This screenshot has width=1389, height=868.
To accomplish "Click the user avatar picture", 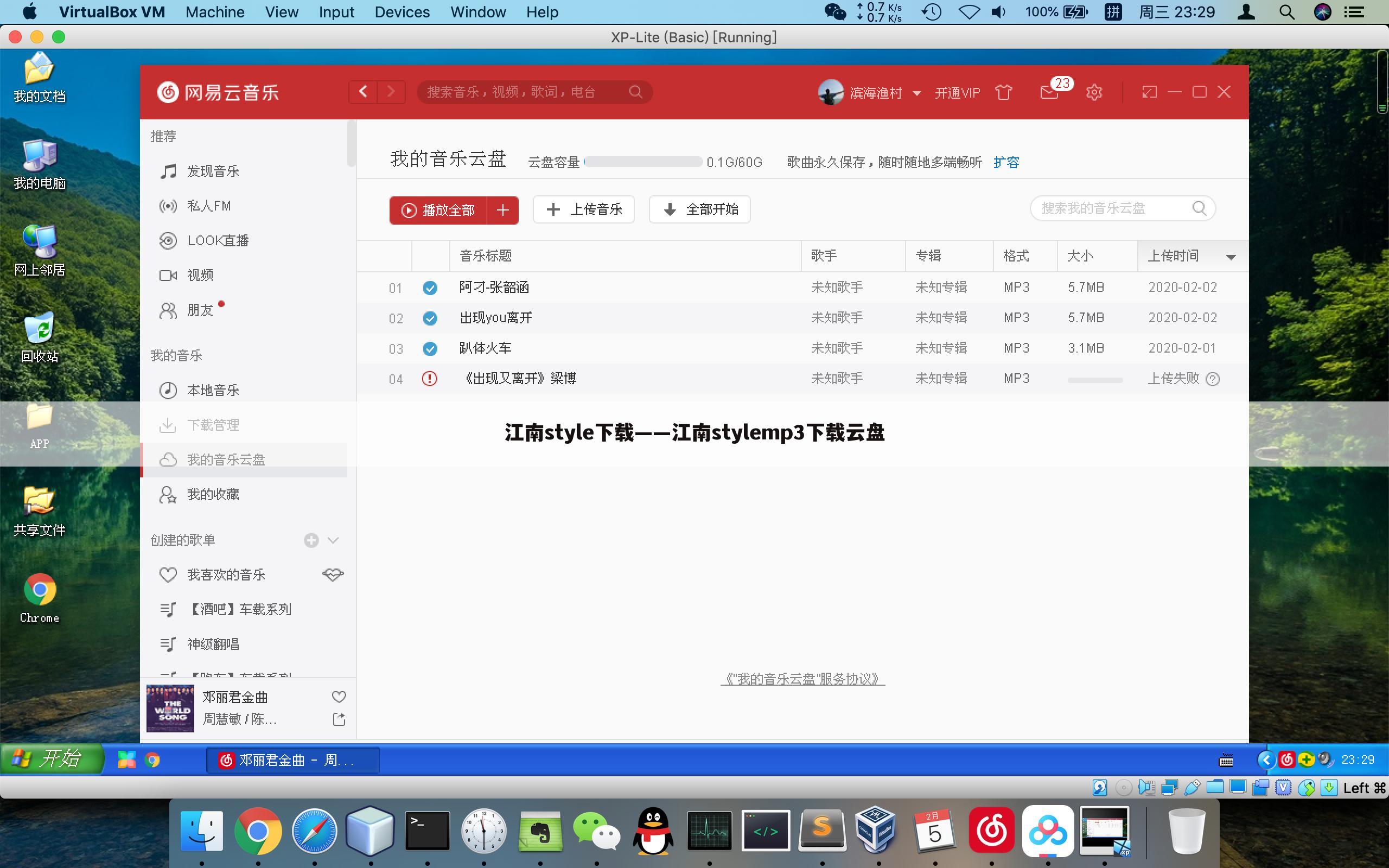I will (830, 92).
